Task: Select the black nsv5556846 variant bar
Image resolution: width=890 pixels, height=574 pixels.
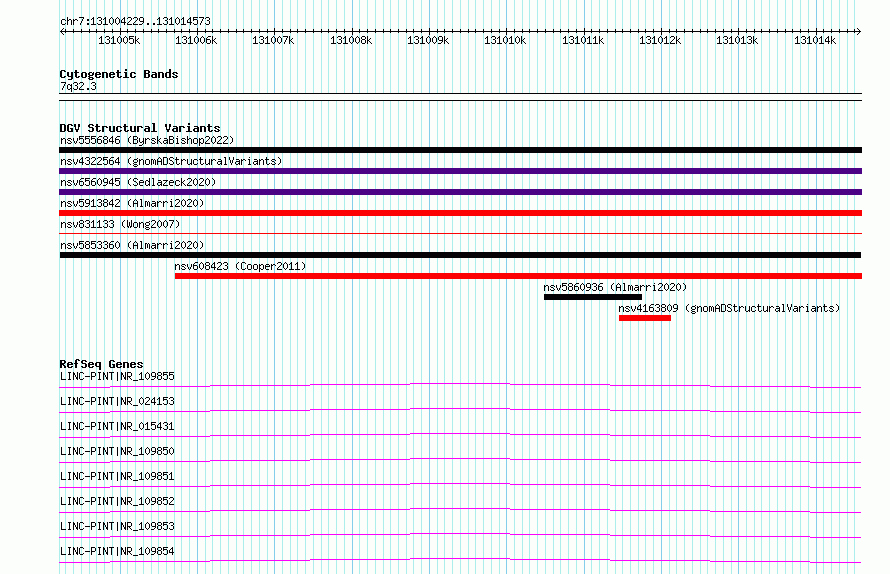Action: 460,150
